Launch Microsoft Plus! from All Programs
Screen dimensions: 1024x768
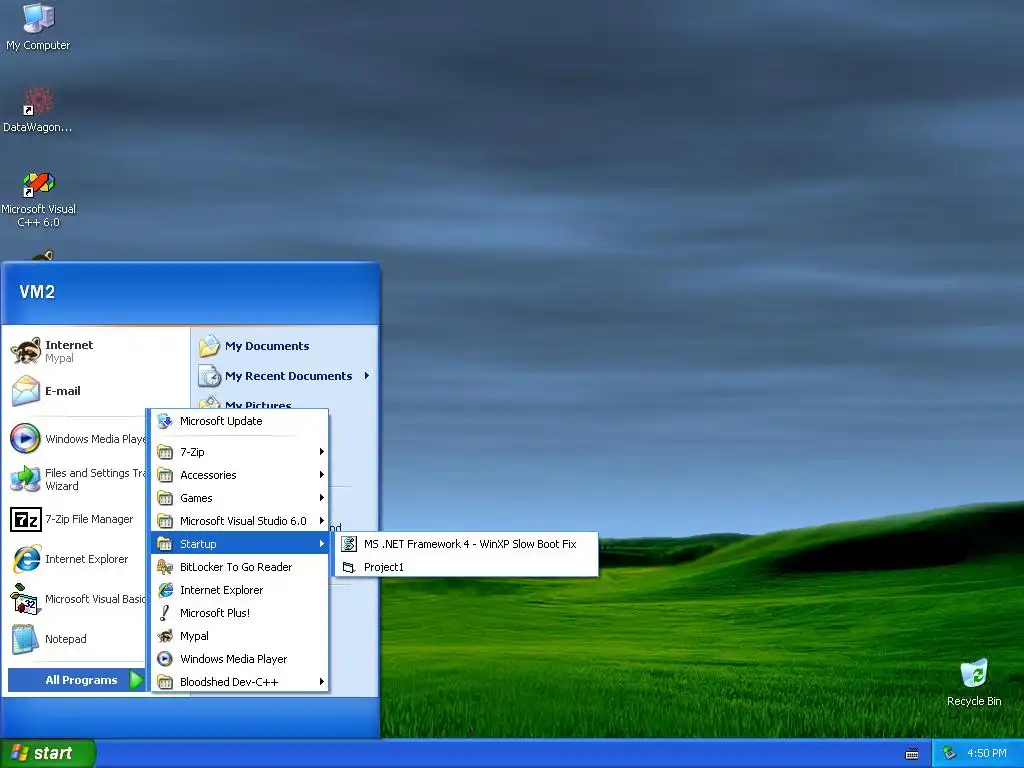(240, 613)
